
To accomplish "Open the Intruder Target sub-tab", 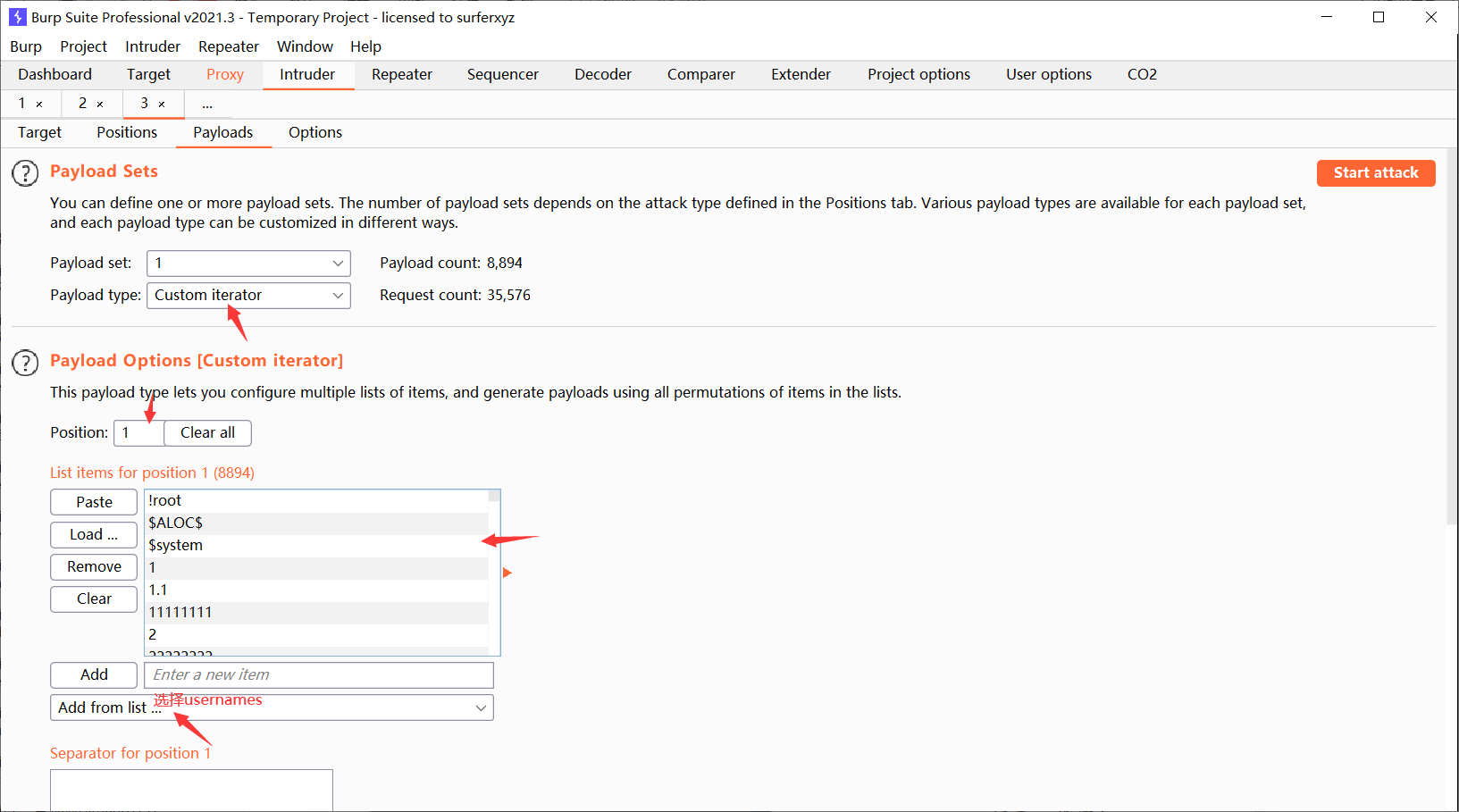I will [x=40, y=132].
